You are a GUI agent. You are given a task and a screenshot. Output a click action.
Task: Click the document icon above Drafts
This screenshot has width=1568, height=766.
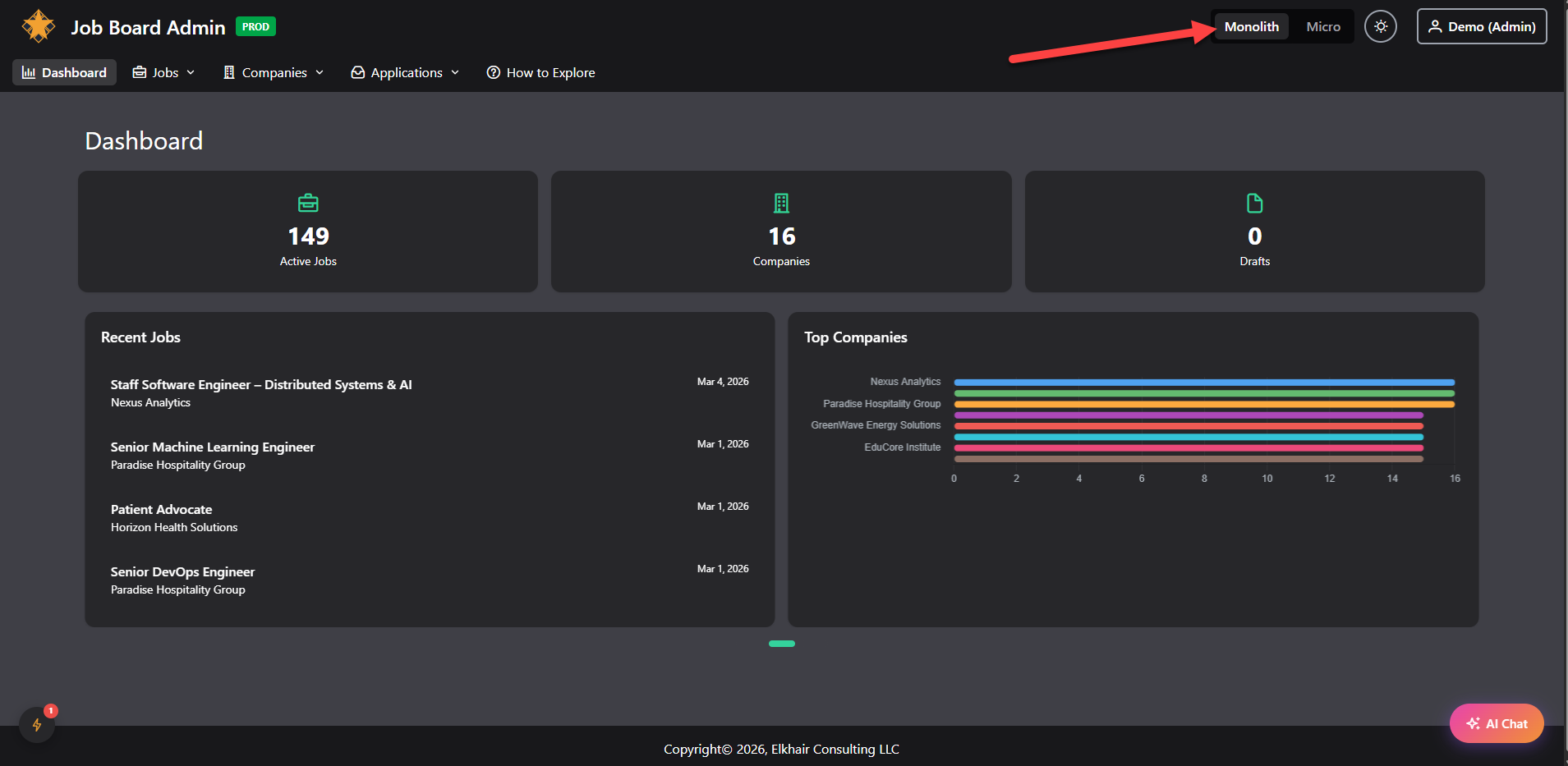click(x=1254, y=203)
